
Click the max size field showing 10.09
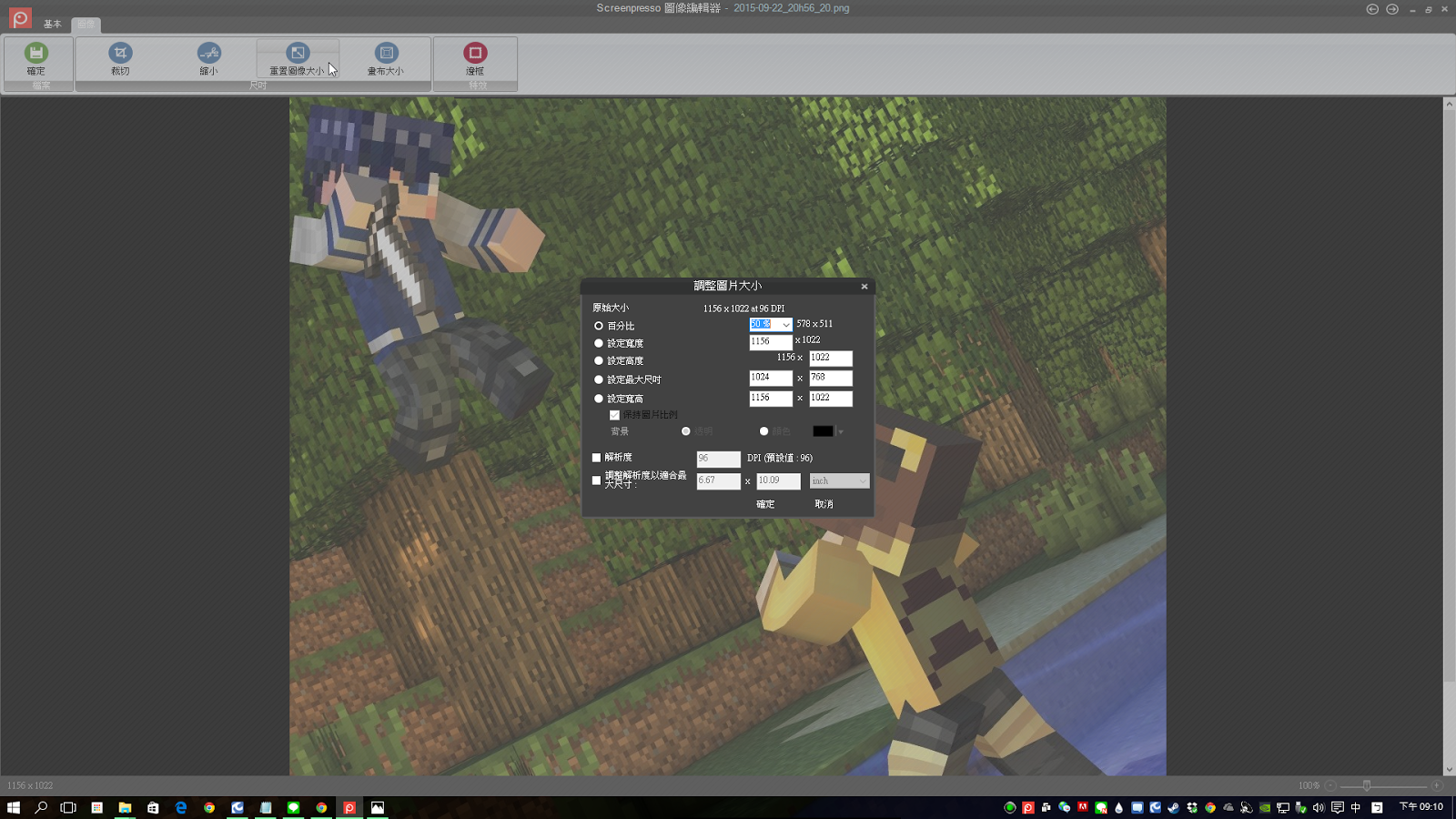pyautogui.click(x=778, y=481)
